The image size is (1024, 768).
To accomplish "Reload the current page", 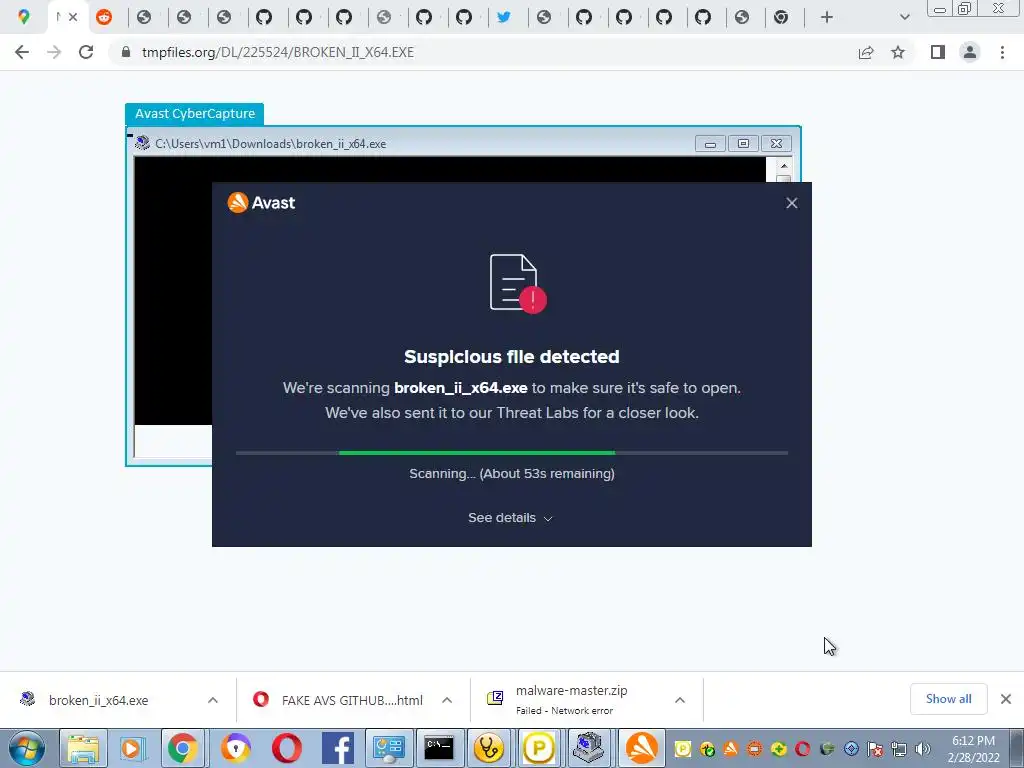I will coord(86,52).
